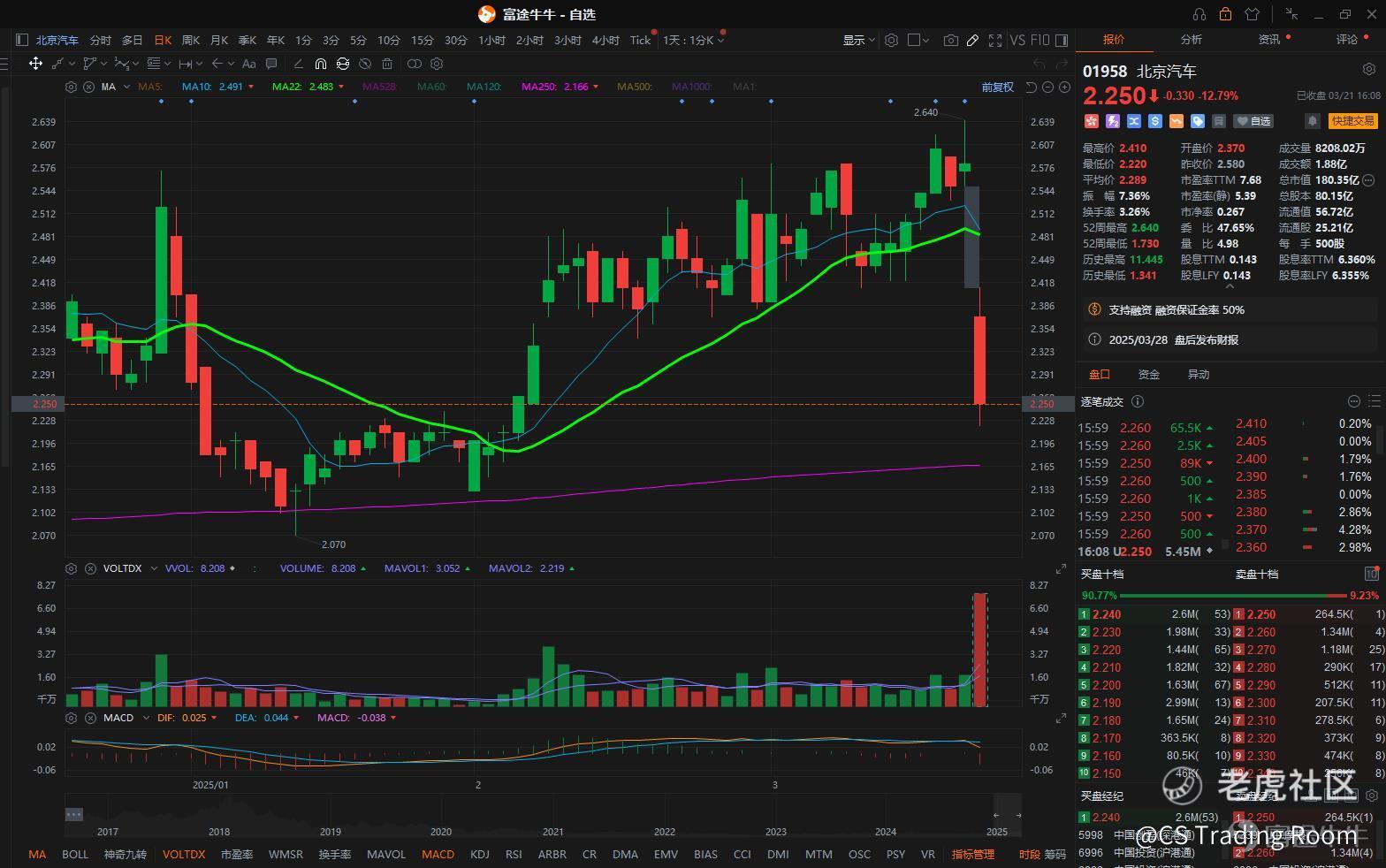Set a price alert with bell icon
Viewport: 1386px width, 868px height.
1313,121
